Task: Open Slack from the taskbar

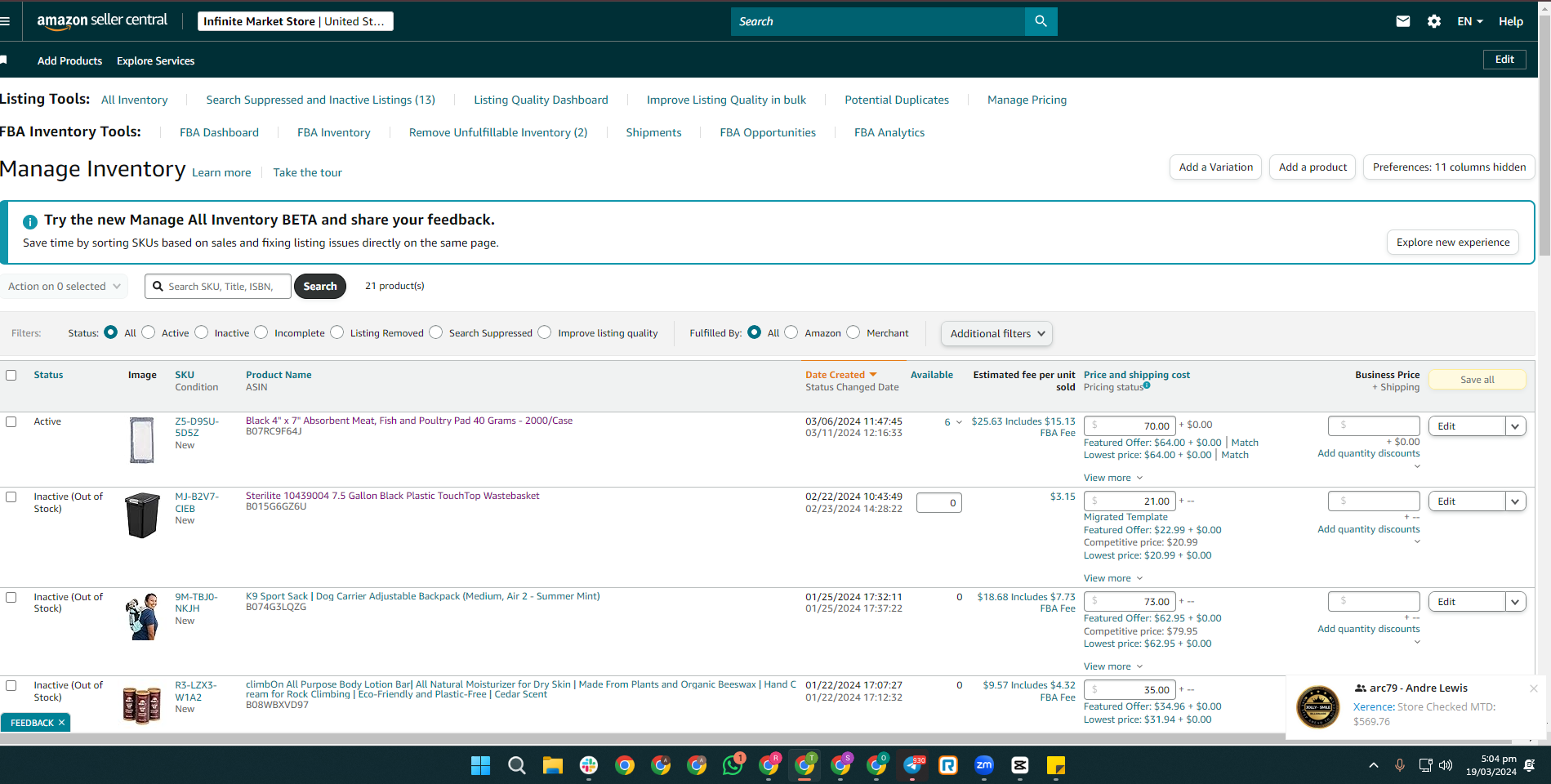Action: pos(589,765)
